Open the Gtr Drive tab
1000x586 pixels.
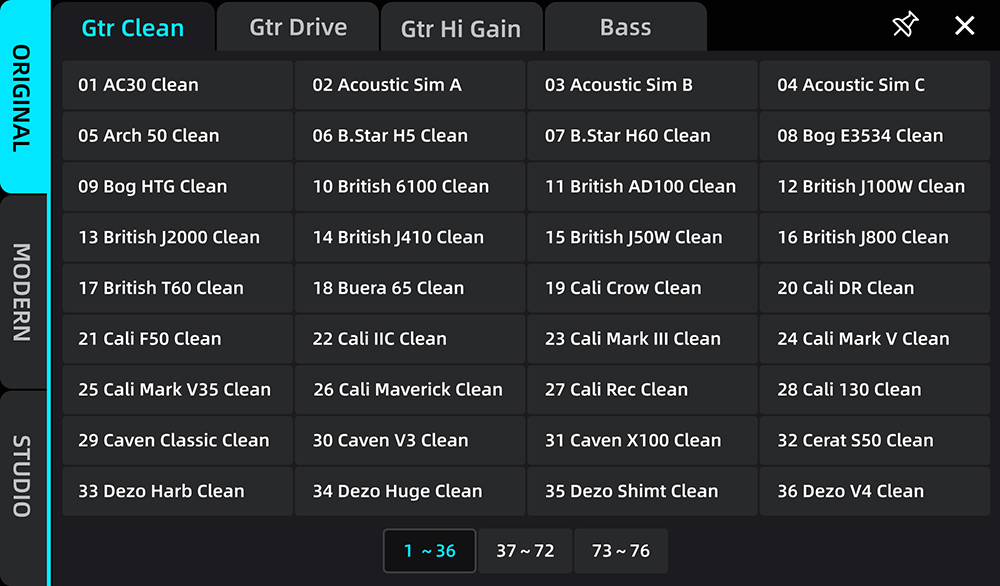(x=298, y=27)
